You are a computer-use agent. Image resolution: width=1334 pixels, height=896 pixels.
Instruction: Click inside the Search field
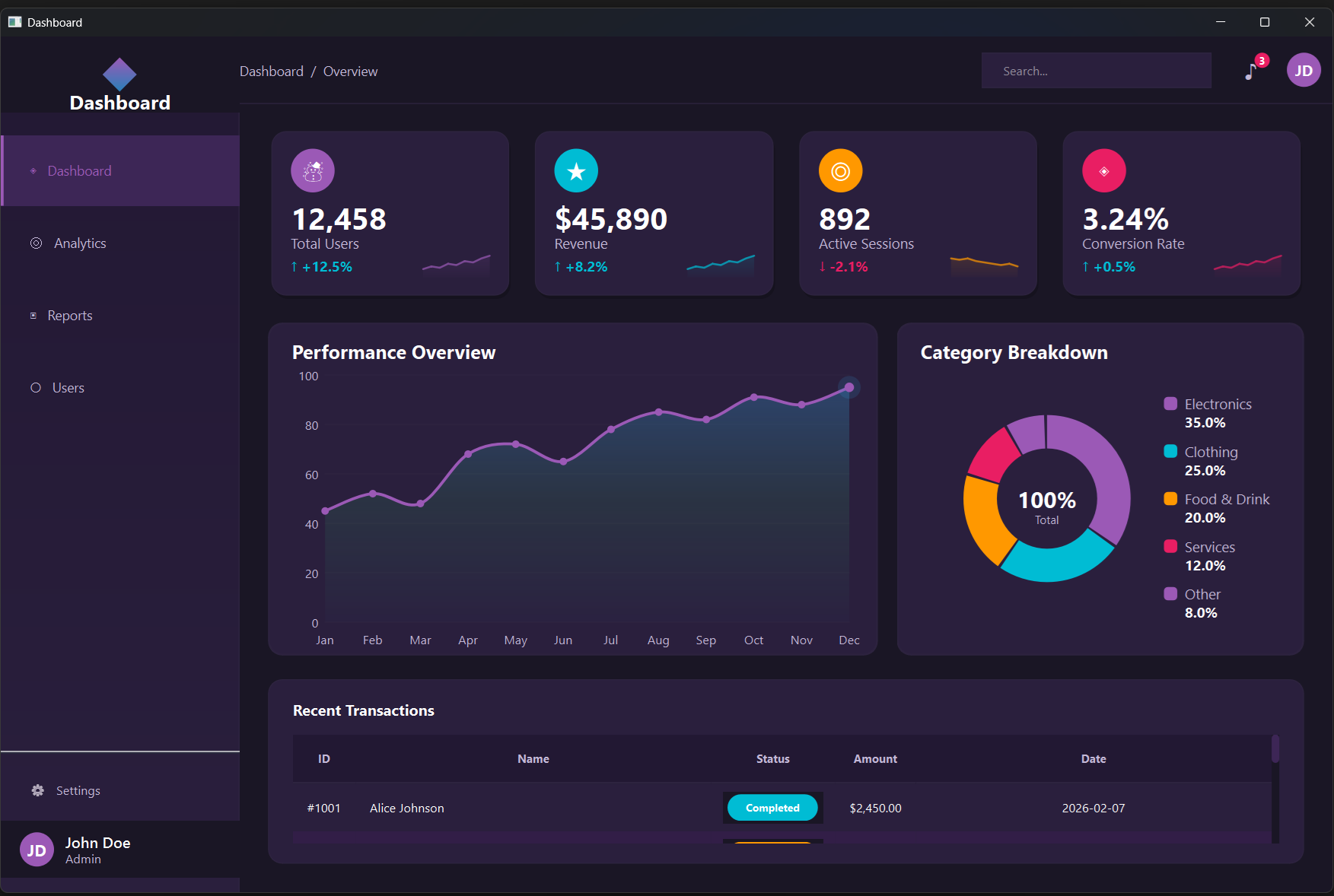[1096, 70]
